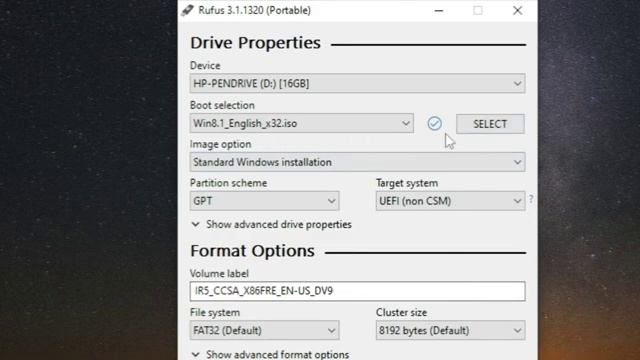Open the File system dropdown showing FAT32
This screenshot has width=640, height=360.
tap(264, 330)
